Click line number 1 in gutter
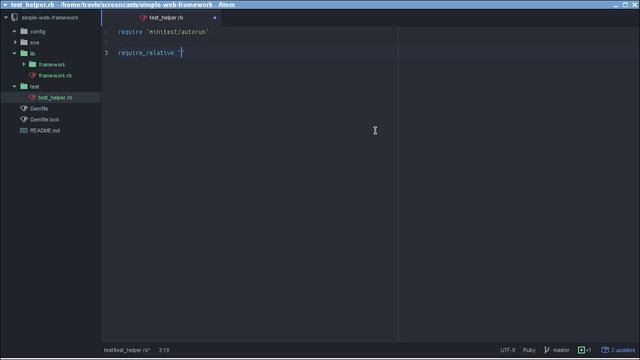This screenshot has height=360, width=640. [107, 31]
